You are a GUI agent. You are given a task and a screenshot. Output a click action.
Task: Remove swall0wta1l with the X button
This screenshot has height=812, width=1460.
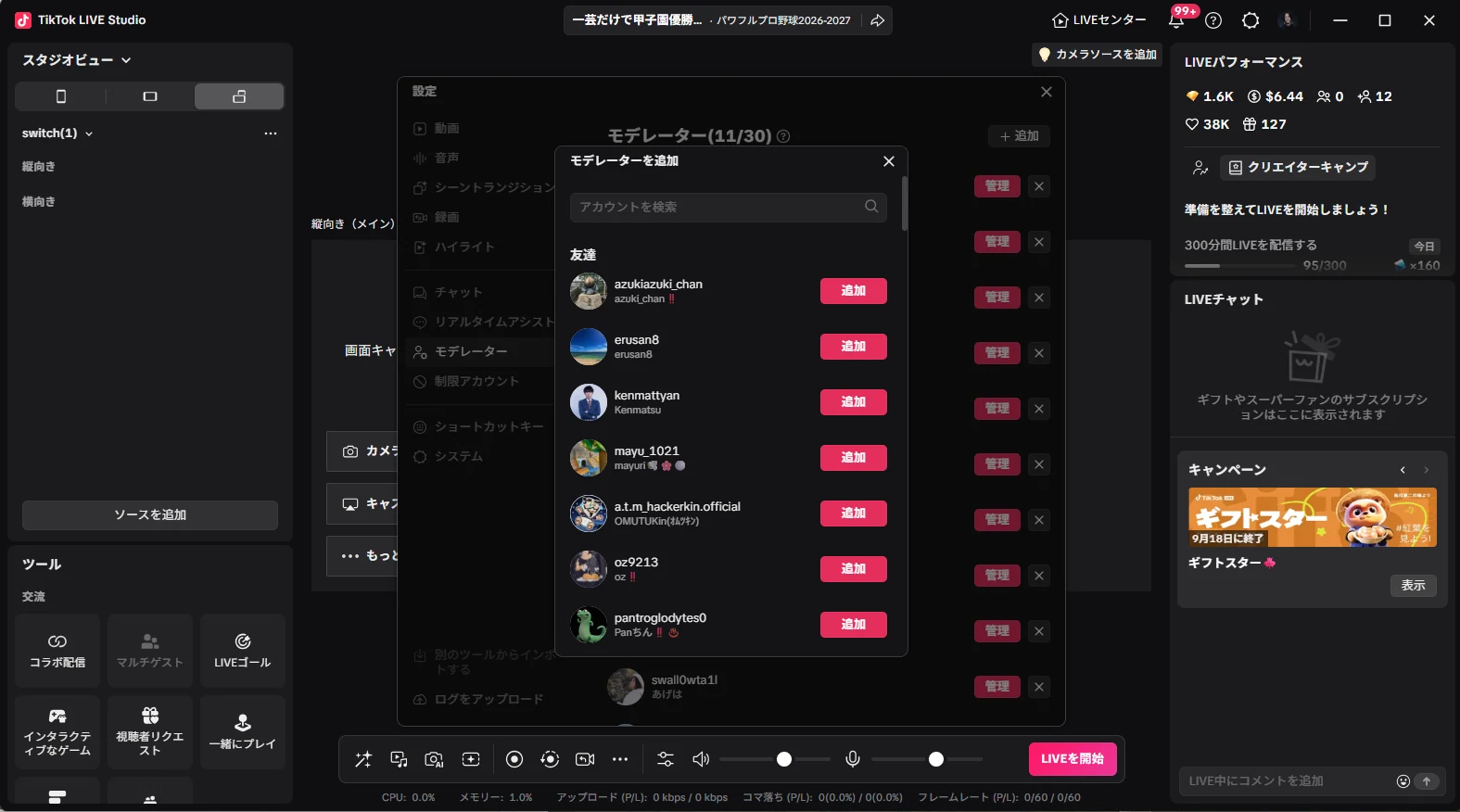(1039, 687)
